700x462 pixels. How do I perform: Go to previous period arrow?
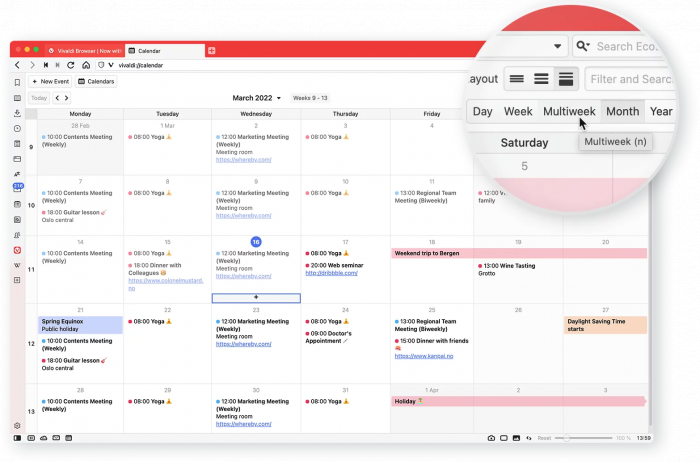point(57,98)
